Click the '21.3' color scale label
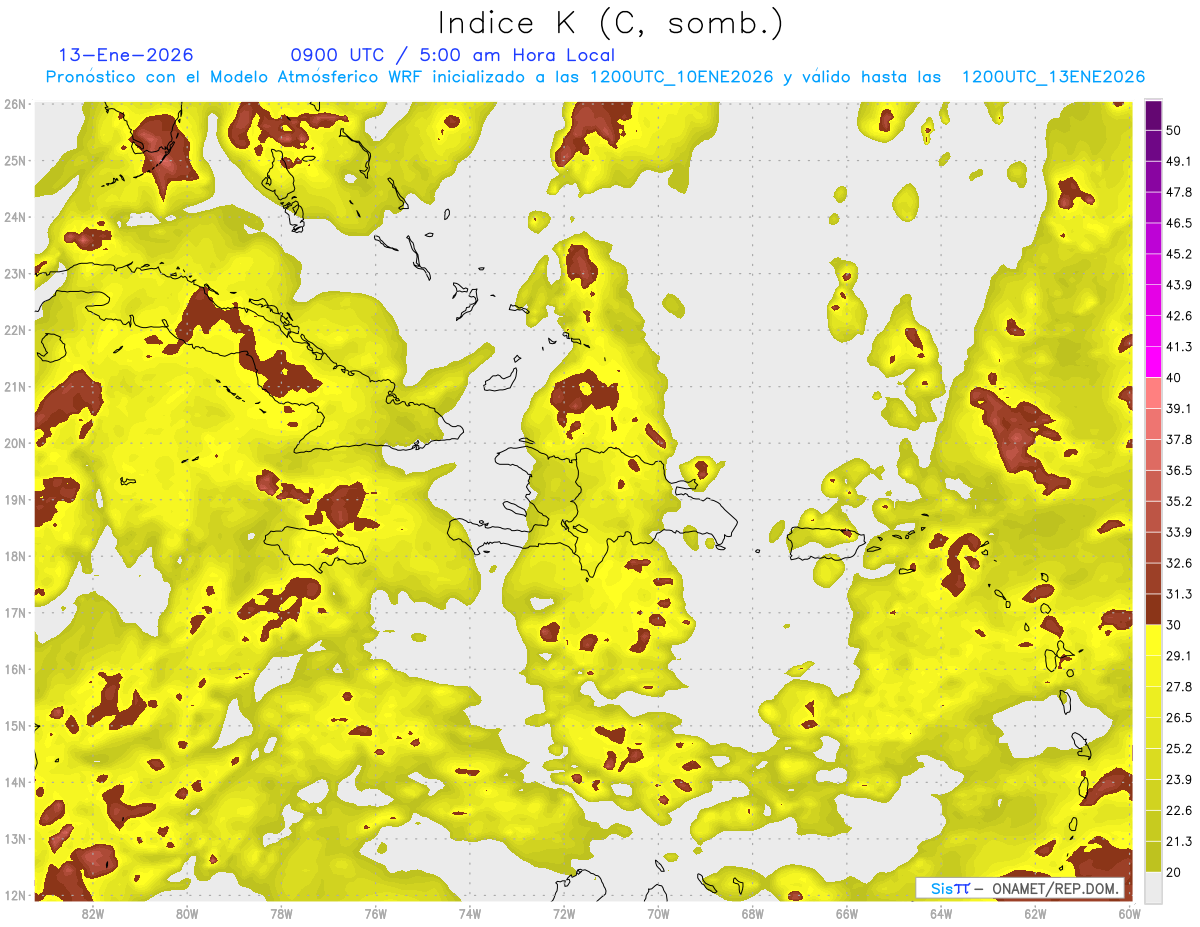Screen dimensions: 1200x927 (1178, 841)
